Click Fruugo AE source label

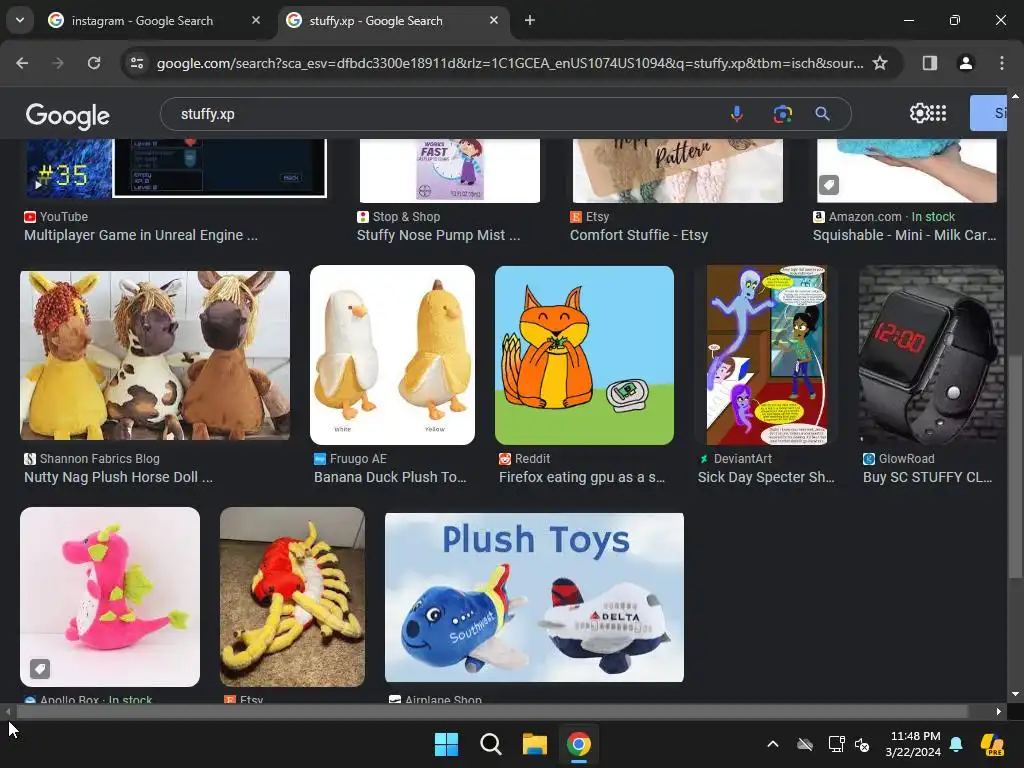[351, 458]
